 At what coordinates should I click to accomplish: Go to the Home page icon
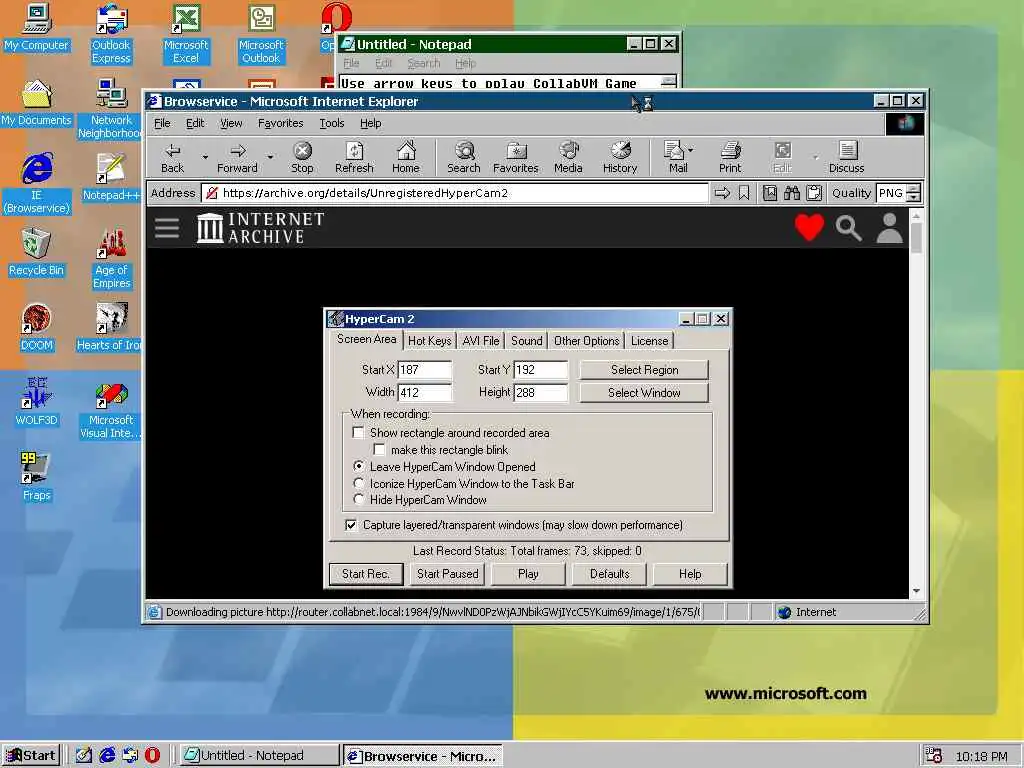click(x=406, y=158)
